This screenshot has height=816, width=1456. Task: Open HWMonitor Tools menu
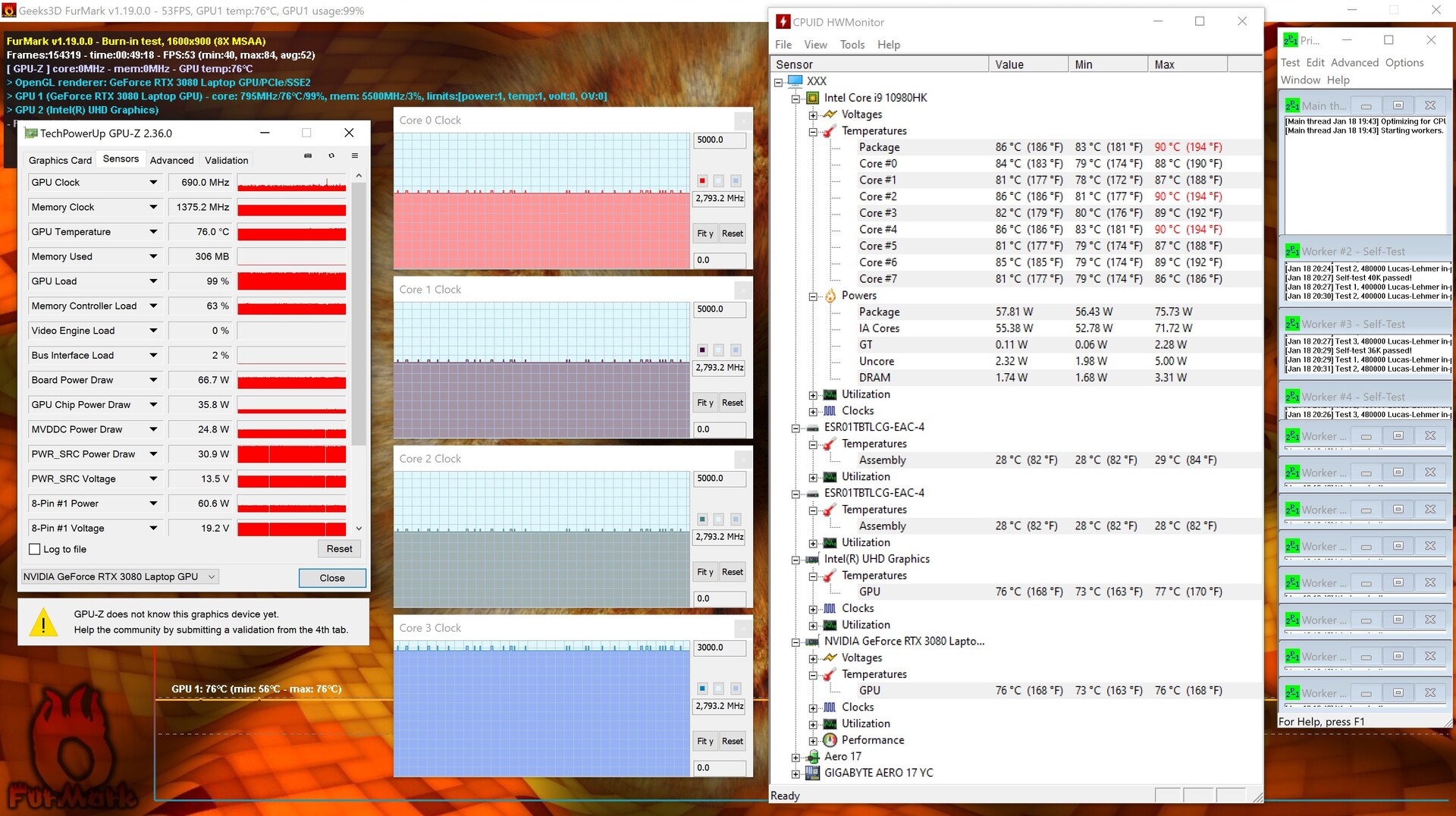[x=852, y=45]
